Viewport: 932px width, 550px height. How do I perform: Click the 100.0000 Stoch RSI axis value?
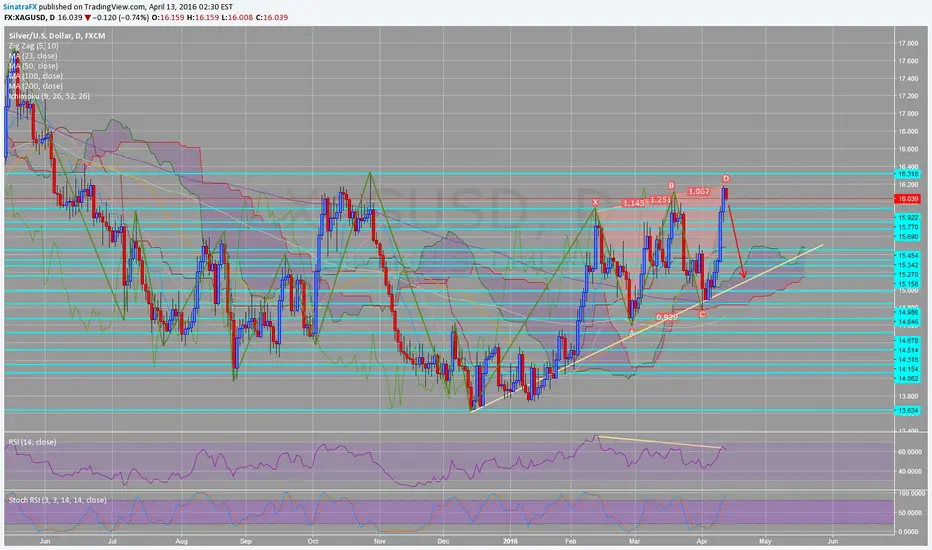point(911,494)
